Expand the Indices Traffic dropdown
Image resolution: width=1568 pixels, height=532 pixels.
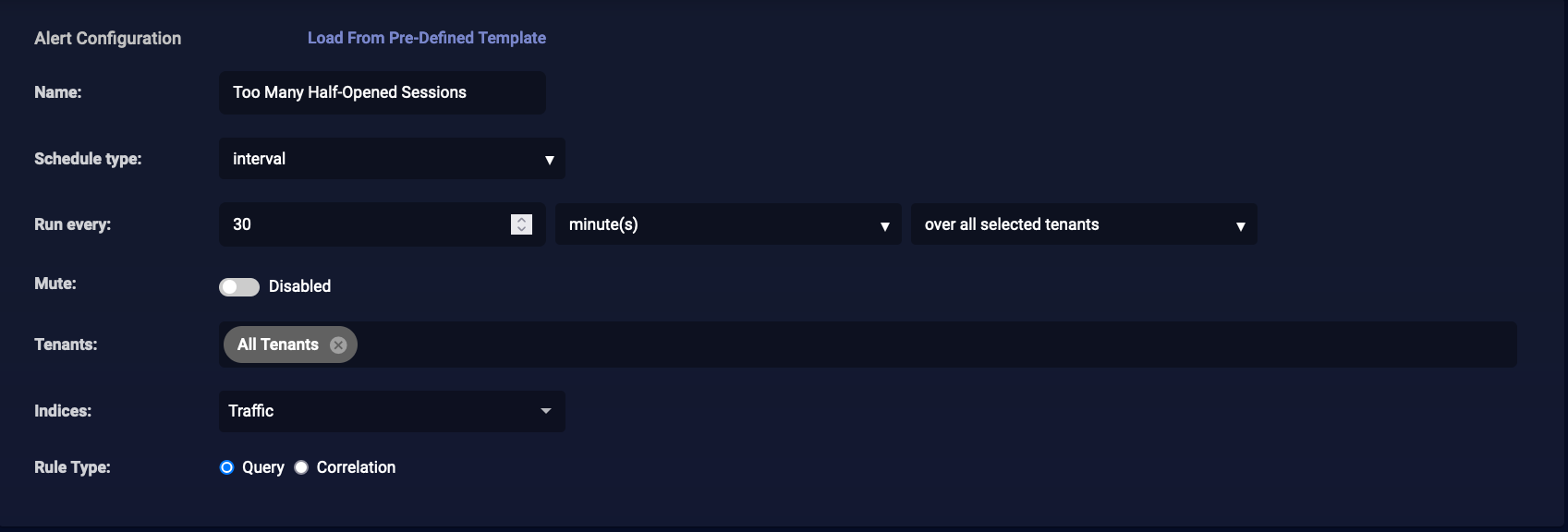(x=391, y=411)
